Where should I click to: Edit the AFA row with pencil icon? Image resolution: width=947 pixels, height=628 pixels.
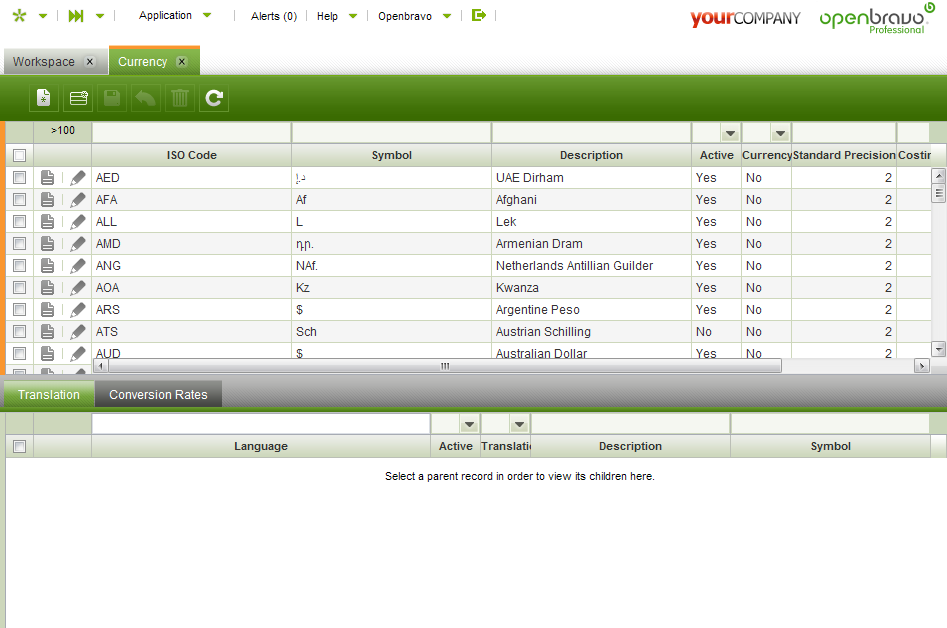(77, 199)
